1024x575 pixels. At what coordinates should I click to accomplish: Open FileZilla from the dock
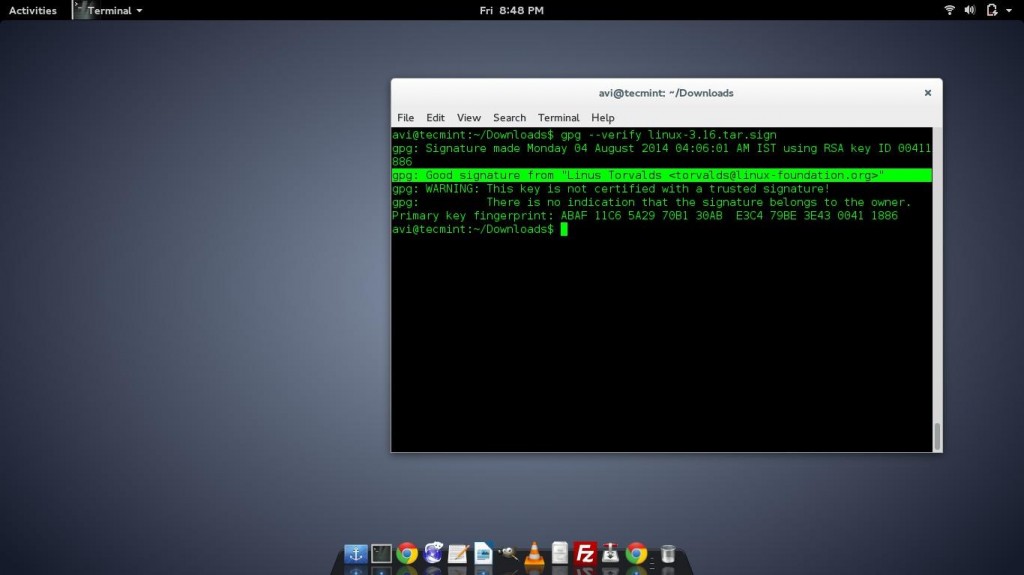[586, 553]
